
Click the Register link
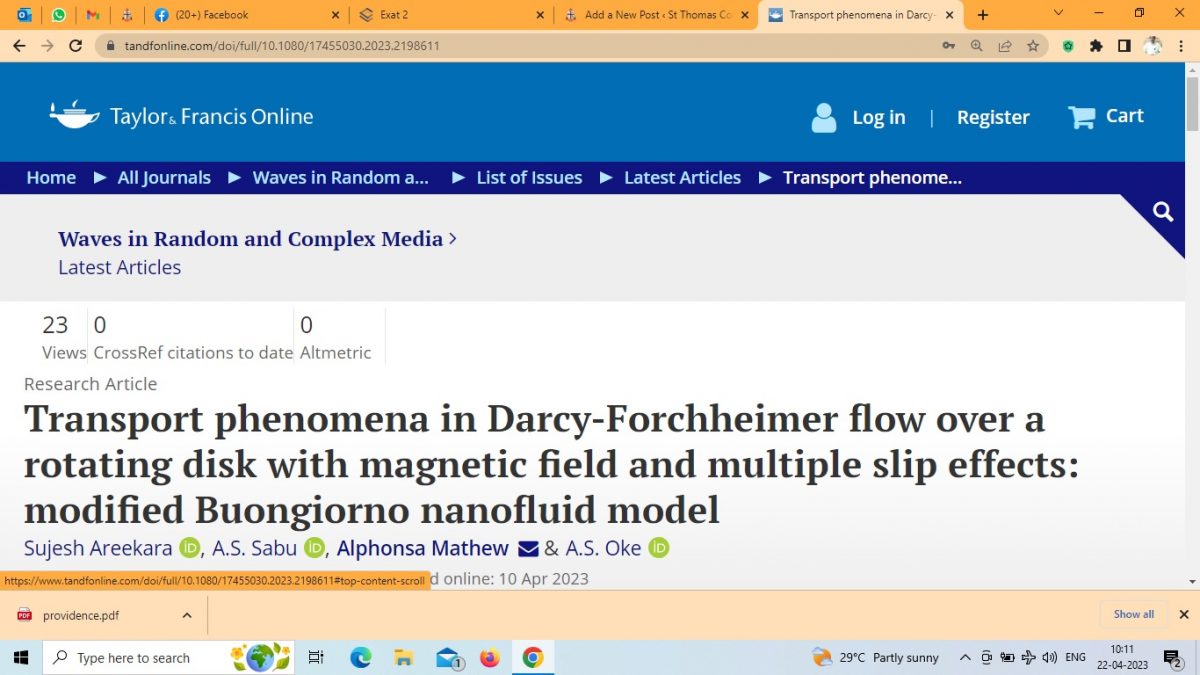click(993, 117)
